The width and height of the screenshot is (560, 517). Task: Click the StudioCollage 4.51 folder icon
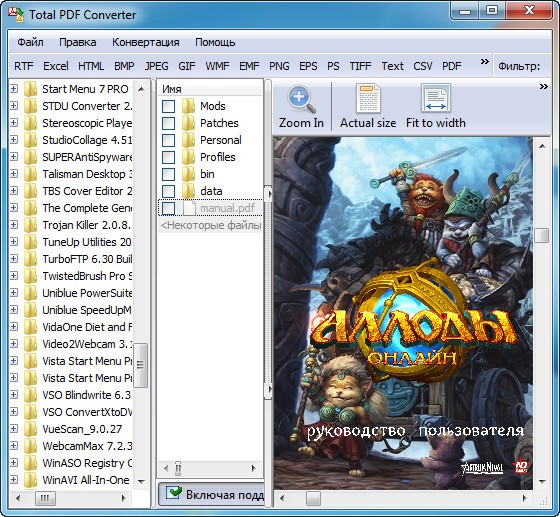[x=30, y=140]
